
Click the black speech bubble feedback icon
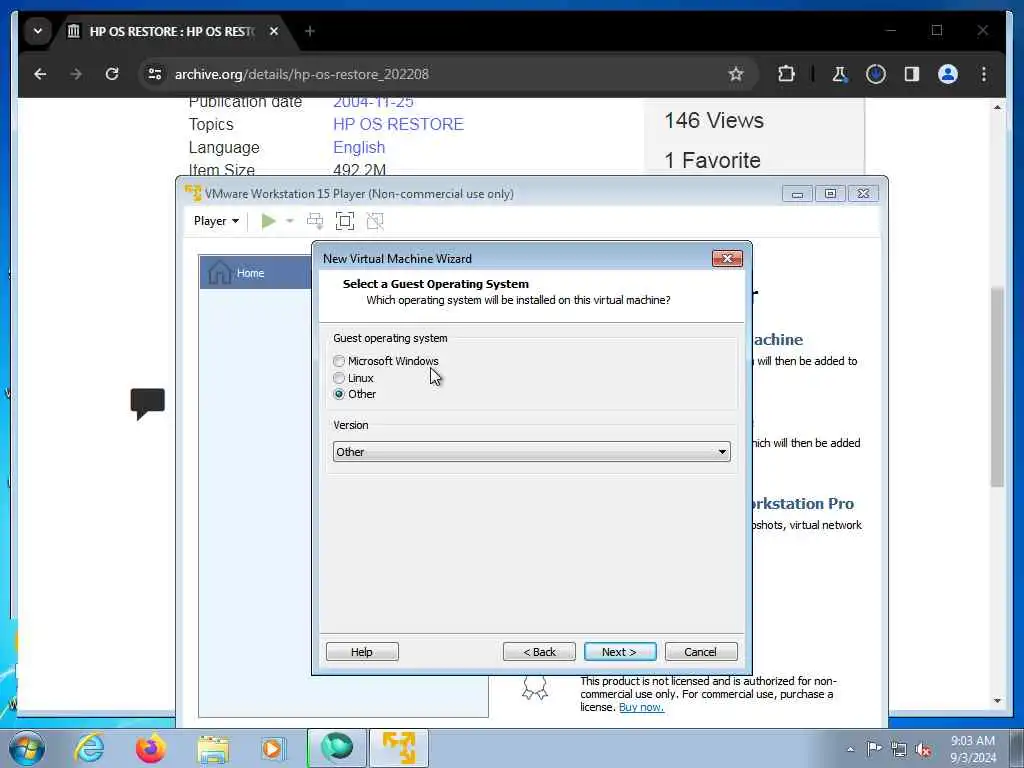tap(148, 403)
